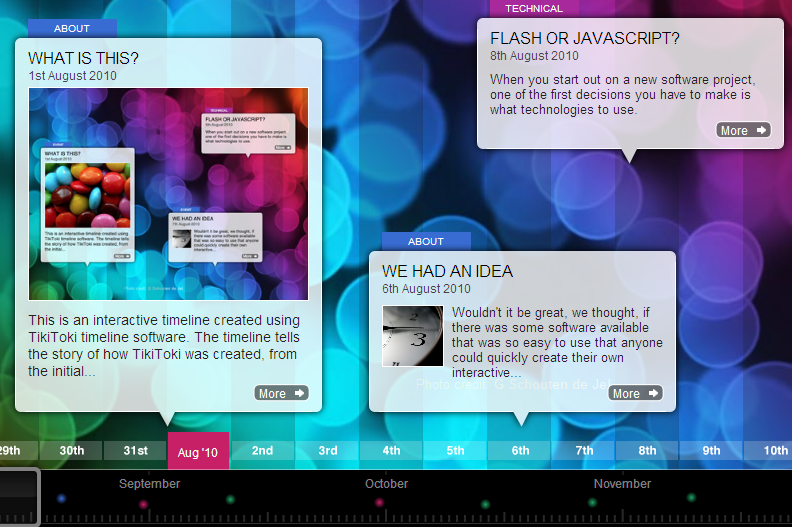Select the 2nd date marker

[263, 450]
